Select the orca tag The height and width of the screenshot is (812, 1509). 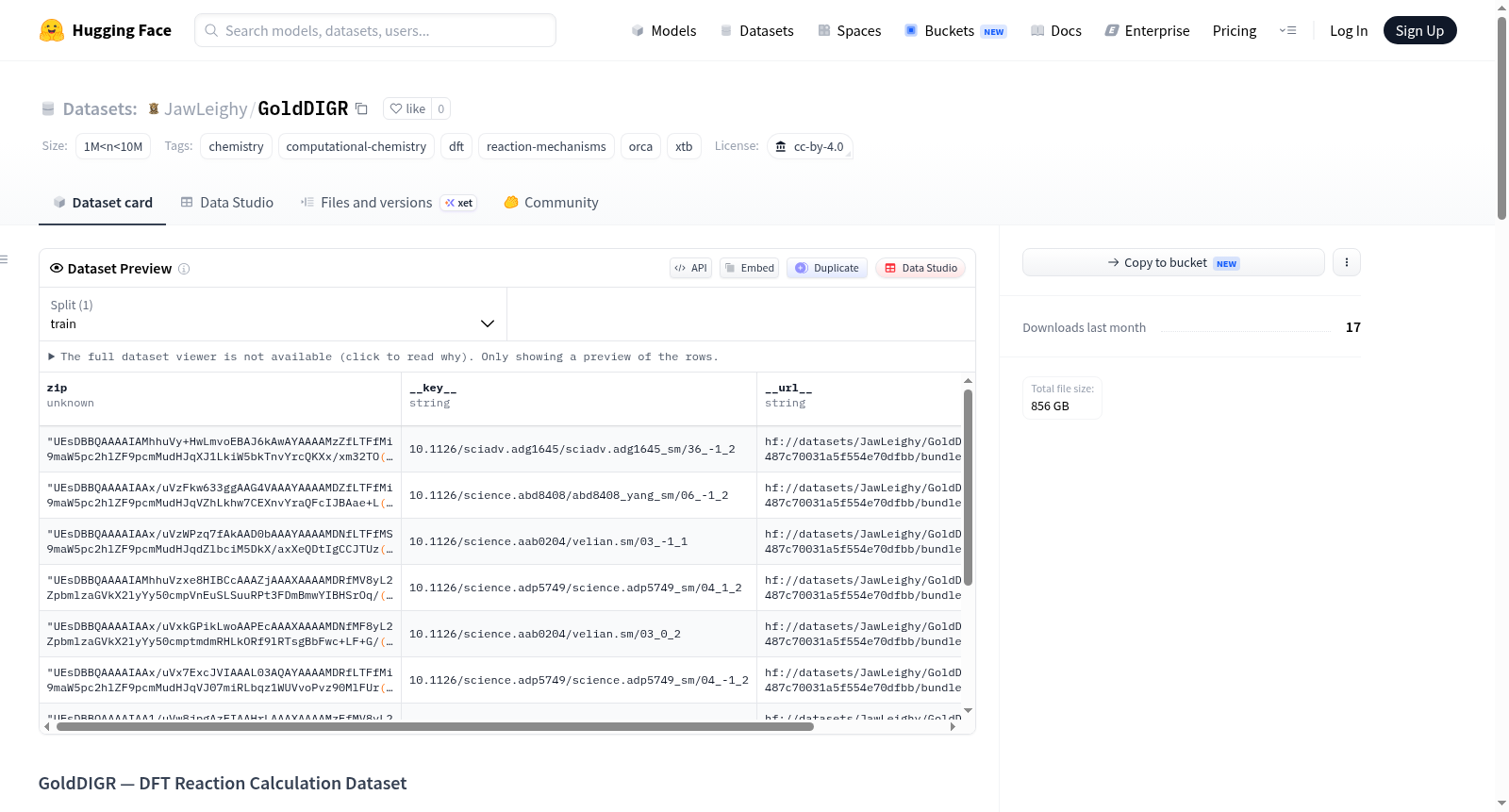click(640, 146)
